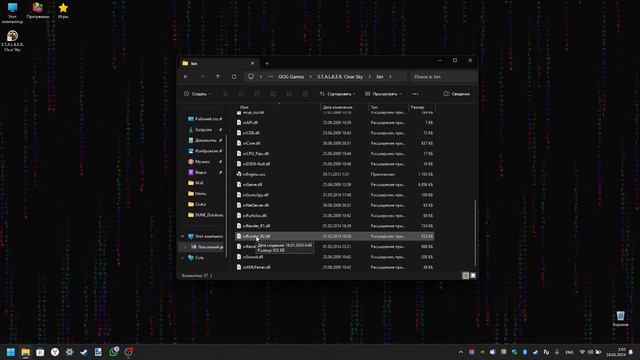Open the Wall folder in the sidebar
The height and width of the screenshot is (360, 640).
click(196, 183)
